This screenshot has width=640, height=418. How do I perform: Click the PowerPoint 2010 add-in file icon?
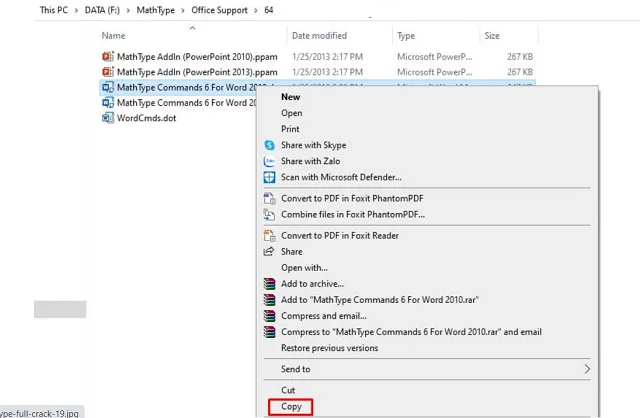click(108, 56)
